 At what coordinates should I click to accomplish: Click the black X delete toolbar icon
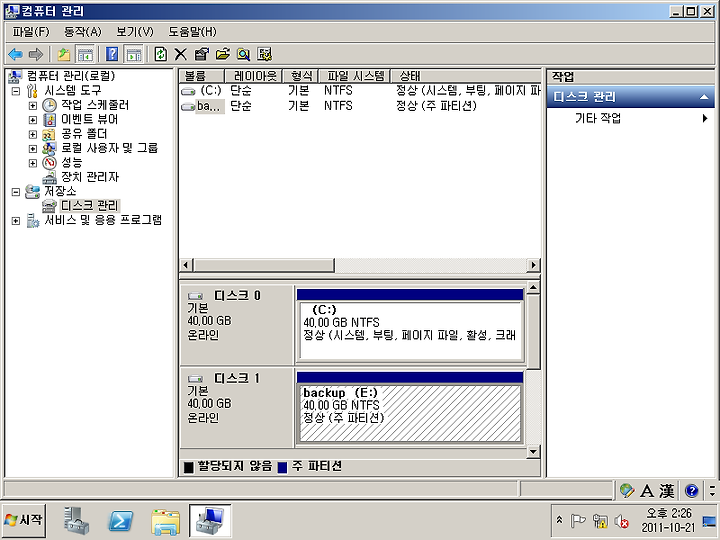[180, 54]
